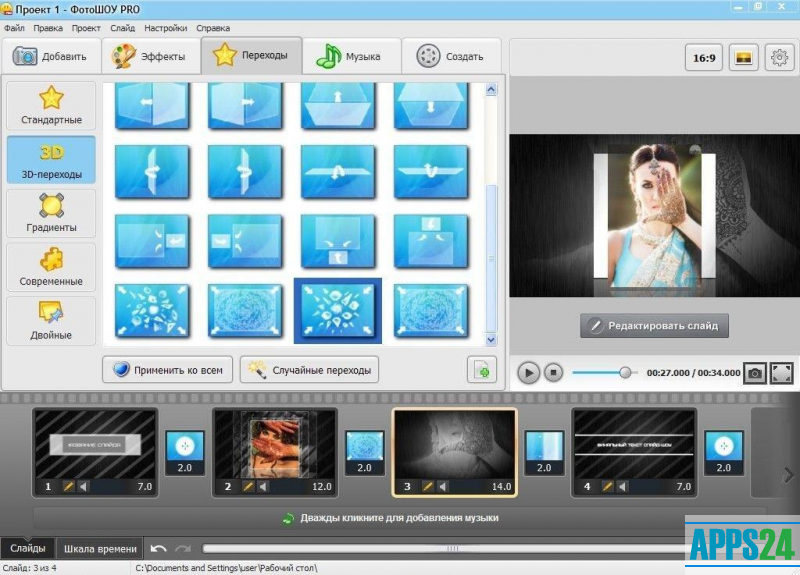The image size is (800, 575).
Task: Select the Двойные transitions category
Action: 51,322
